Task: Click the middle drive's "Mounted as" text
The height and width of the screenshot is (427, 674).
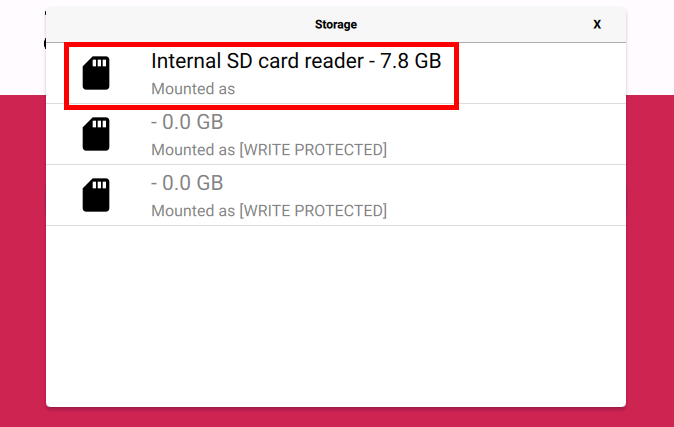Action: pyautogui.click(x=192, y=150)
